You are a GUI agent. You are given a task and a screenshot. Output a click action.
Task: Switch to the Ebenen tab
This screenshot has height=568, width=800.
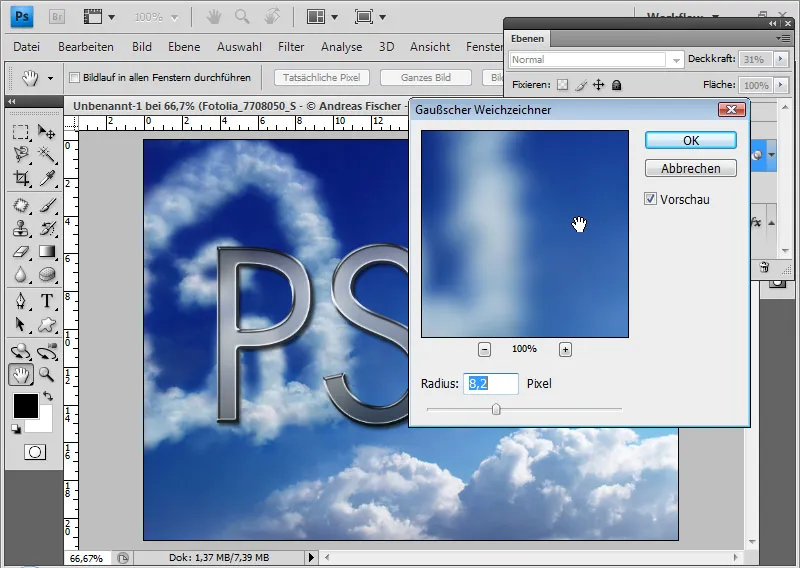527,39
